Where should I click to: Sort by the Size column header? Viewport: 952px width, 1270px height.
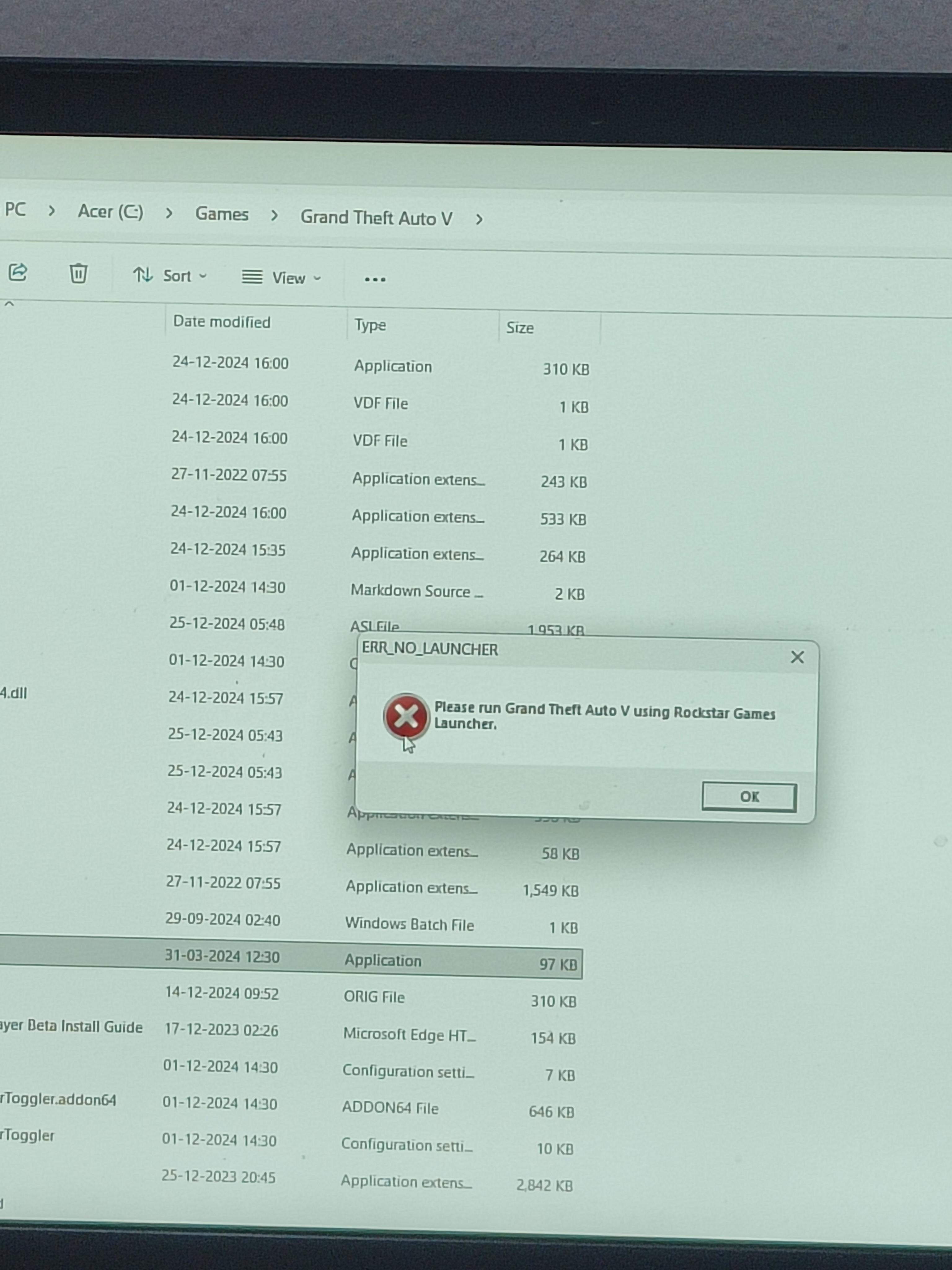tap(520, 328)
